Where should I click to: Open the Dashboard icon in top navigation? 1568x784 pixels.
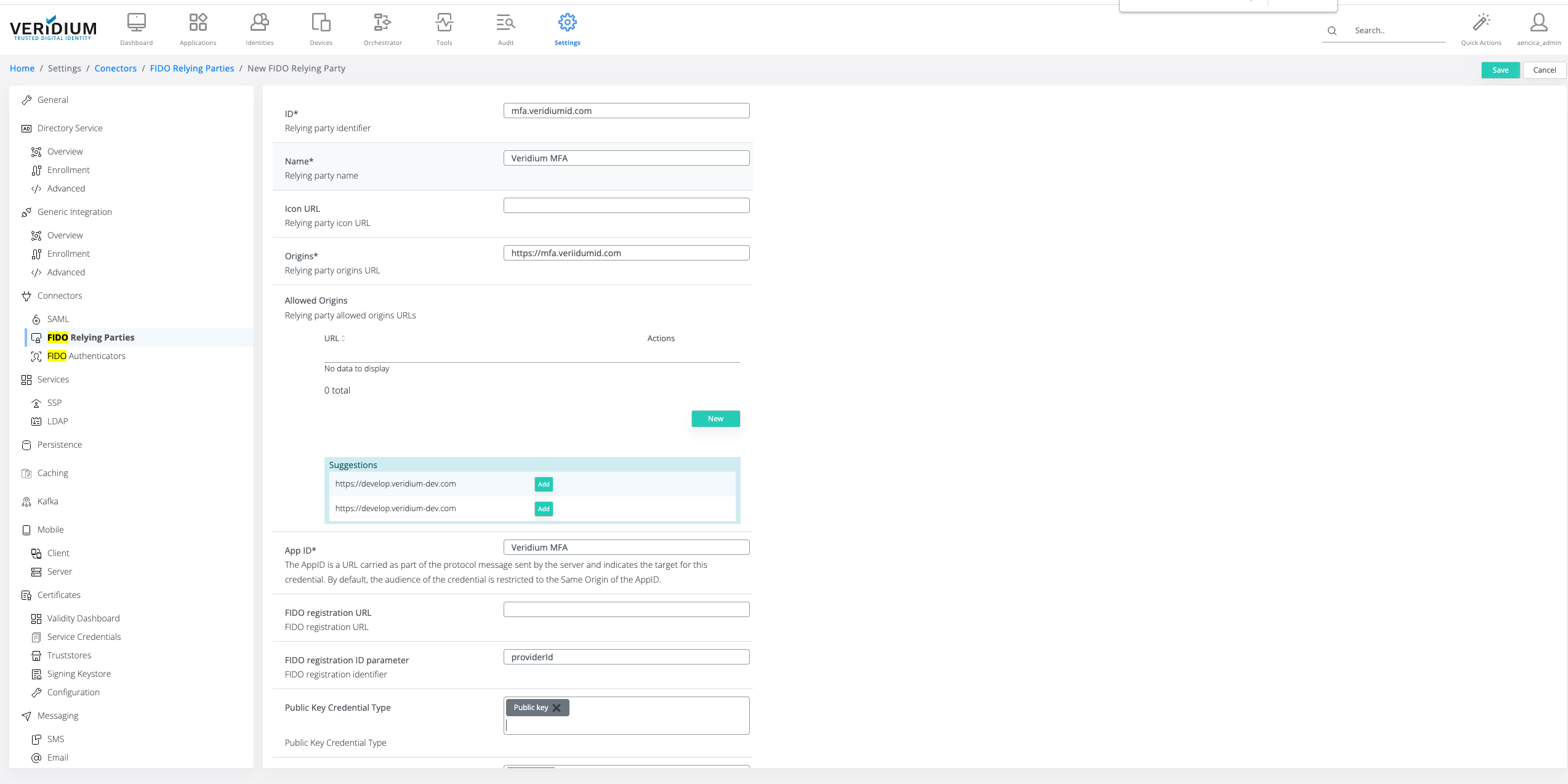[136, 23]
